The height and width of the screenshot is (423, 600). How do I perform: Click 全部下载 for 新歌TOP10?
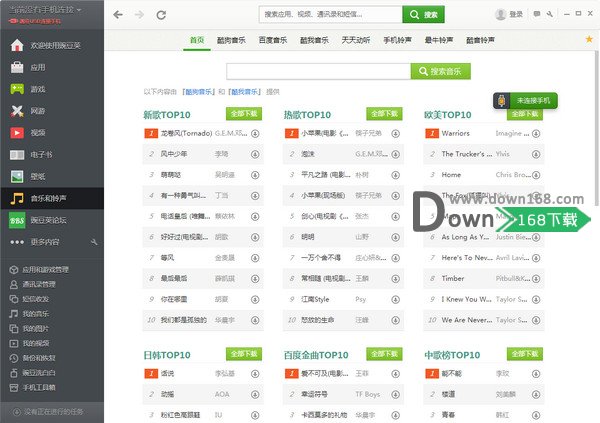coord(244,114)
